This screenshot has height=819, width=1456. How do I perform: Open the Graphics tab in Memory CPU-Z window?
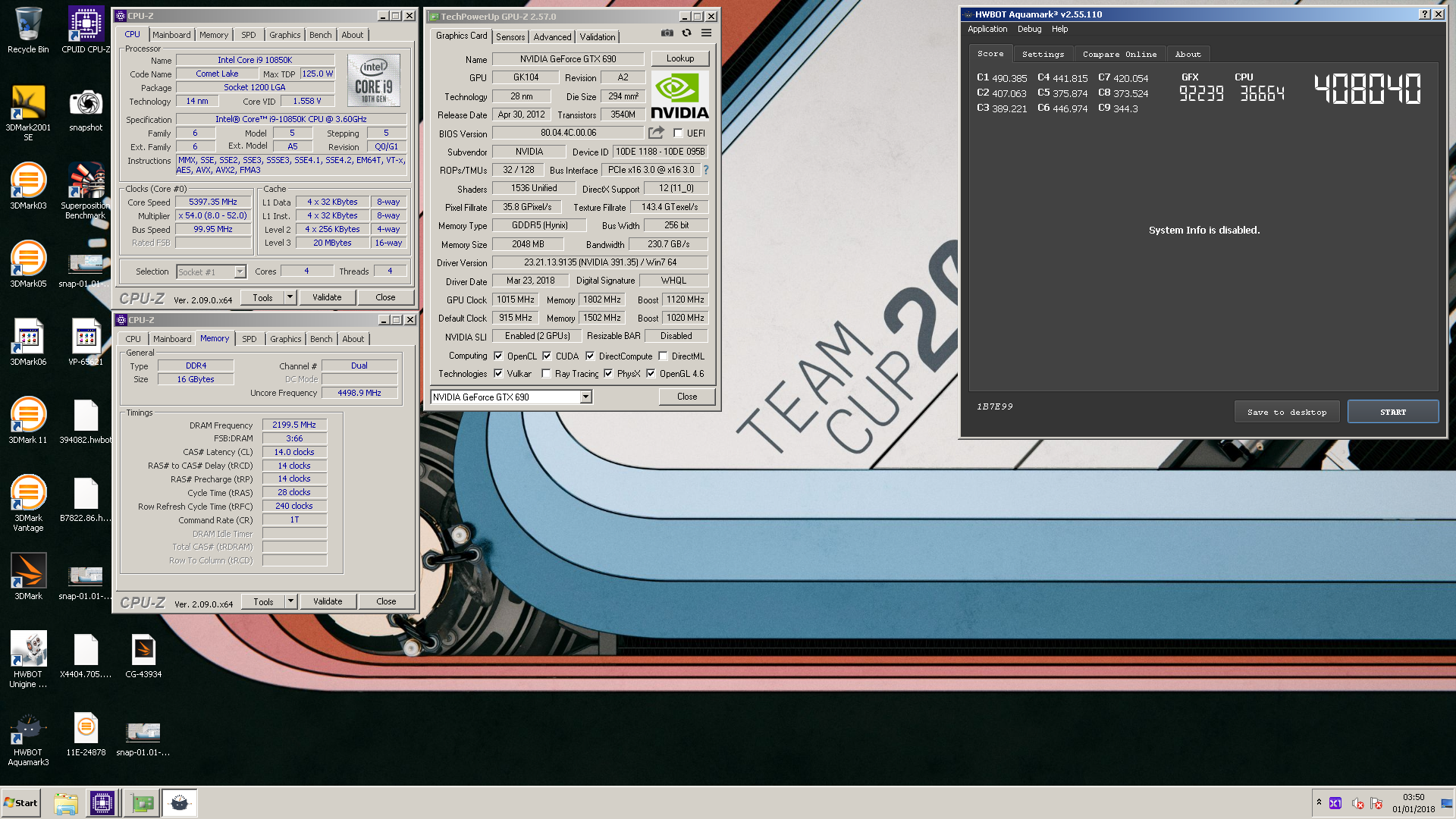(x=285, y=339)
